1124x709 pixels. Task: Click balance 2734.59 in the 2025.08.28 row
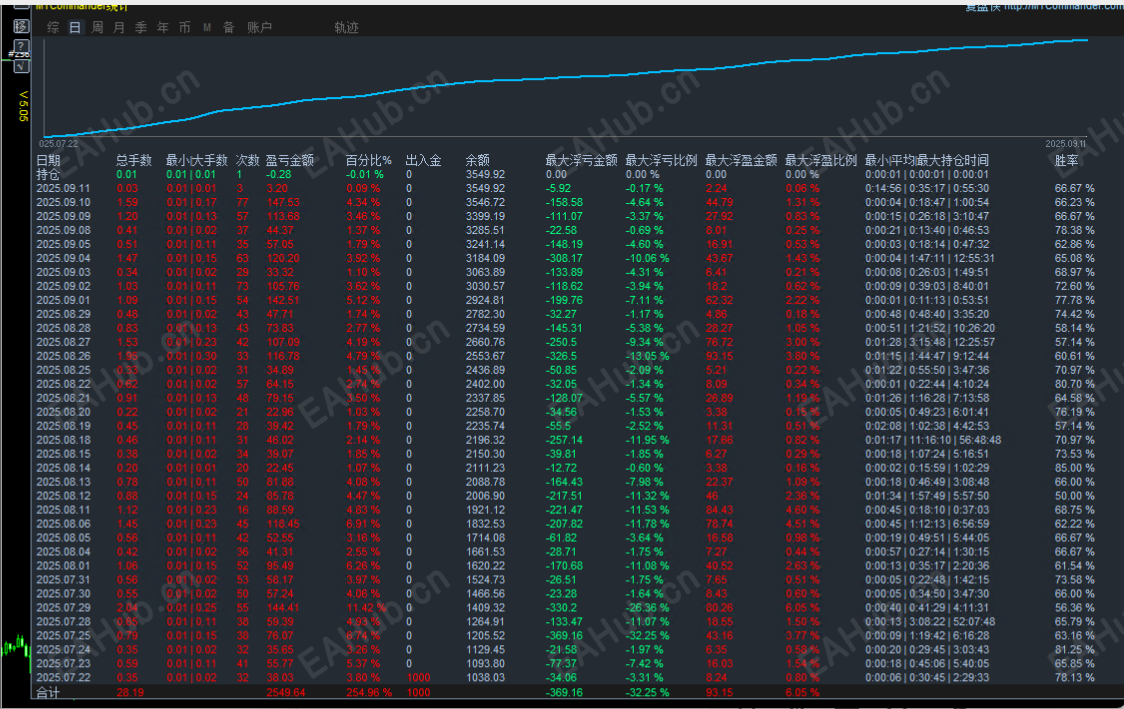(485, 328)
